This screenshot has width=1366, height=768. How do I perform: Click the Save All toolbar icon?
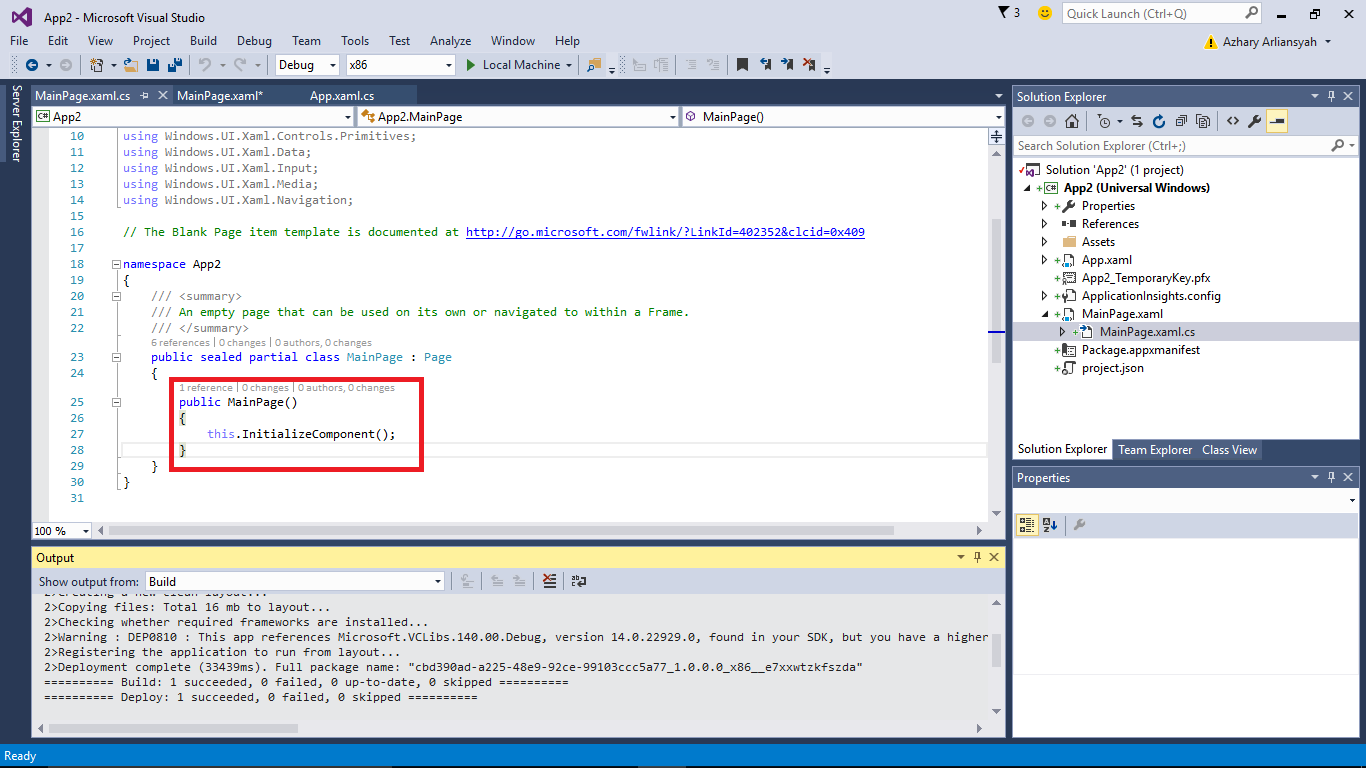tap(174, 65)
